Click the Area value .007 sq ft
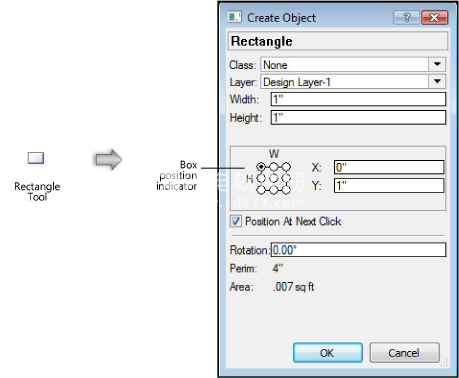The height and width of the screenshot is (378, 459). [x=293, y=287]
